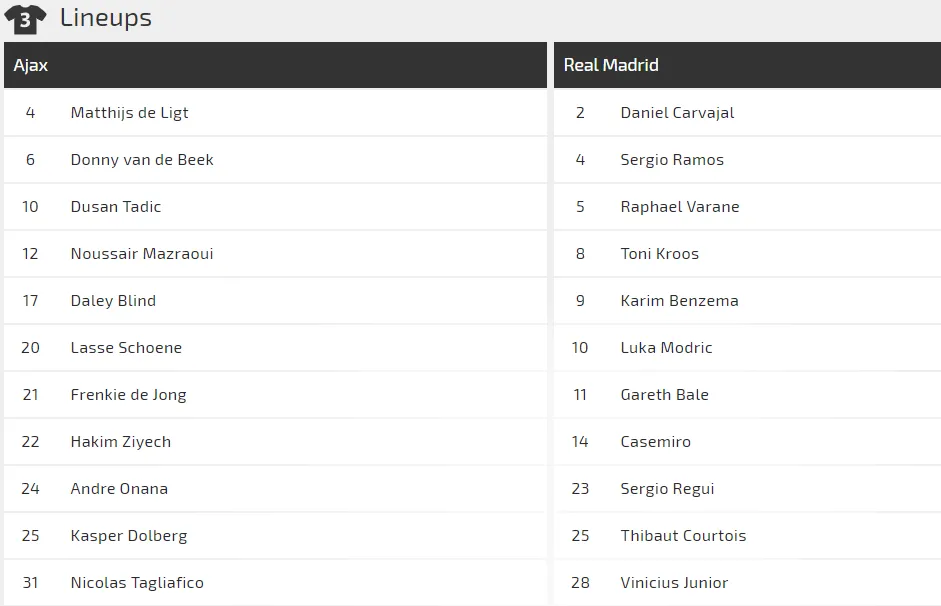This screenshot has width=941, height=606.
Task: Select Hakim Ziyech from Ajax list
Action: click(121, 442)
